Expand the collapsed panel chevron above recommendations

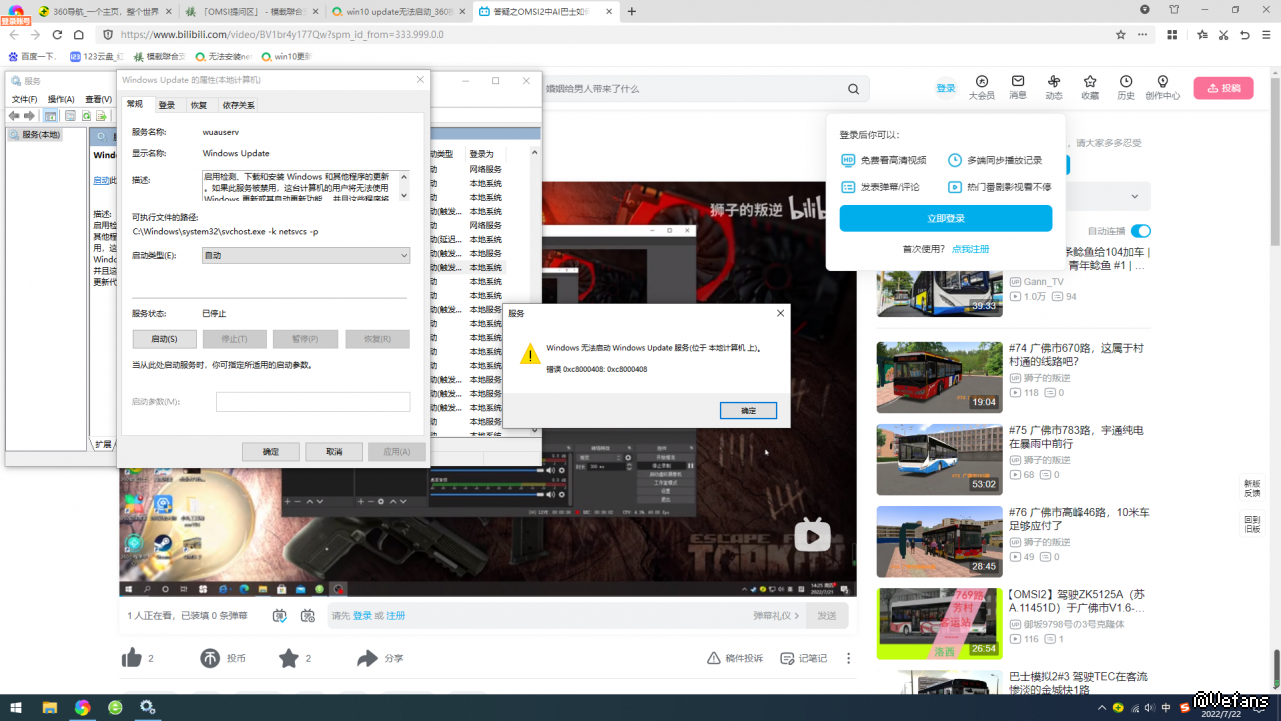click(x=1135, y=197)
